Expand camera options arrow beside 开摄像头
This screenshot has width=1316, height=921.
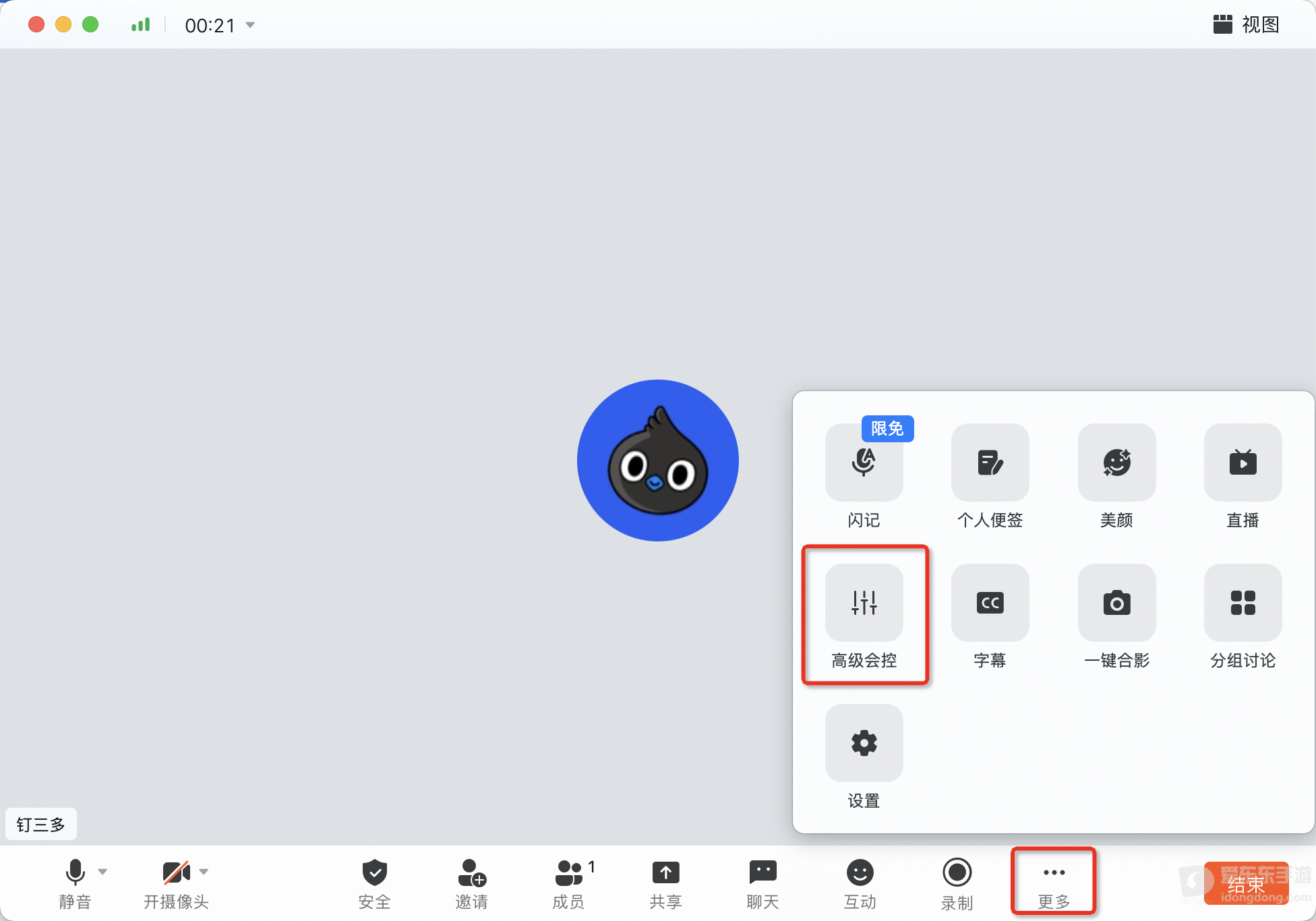click(204, 872)
